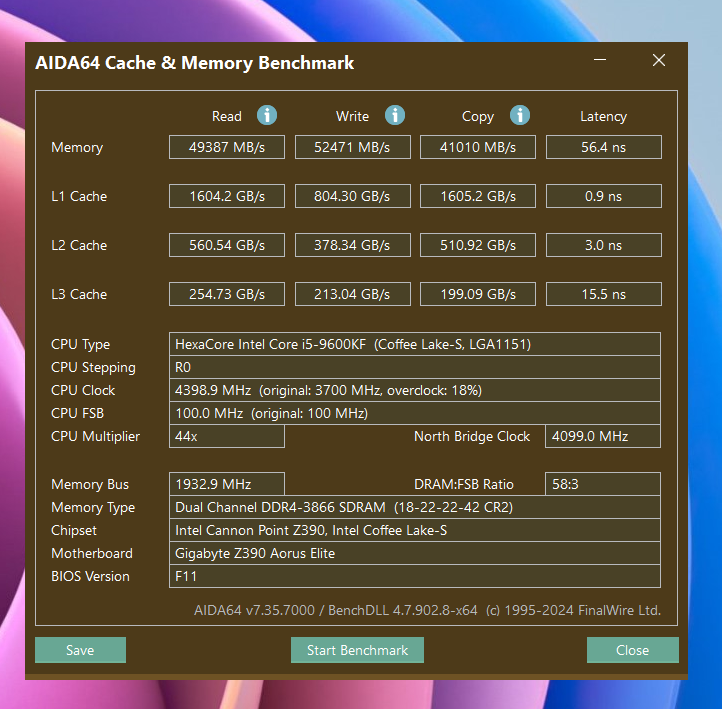Select L1 Cache copy 1605.2 GB/s

click(478, 196)
